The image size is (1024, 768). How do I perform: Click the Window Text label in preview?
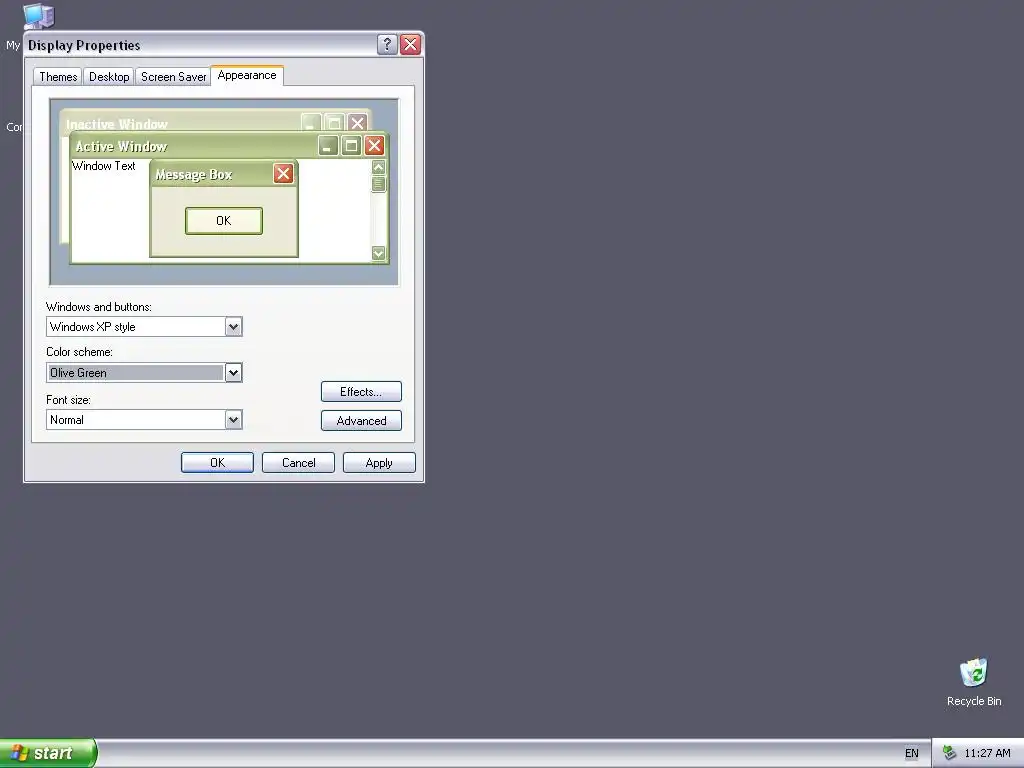tap(104, 166)
